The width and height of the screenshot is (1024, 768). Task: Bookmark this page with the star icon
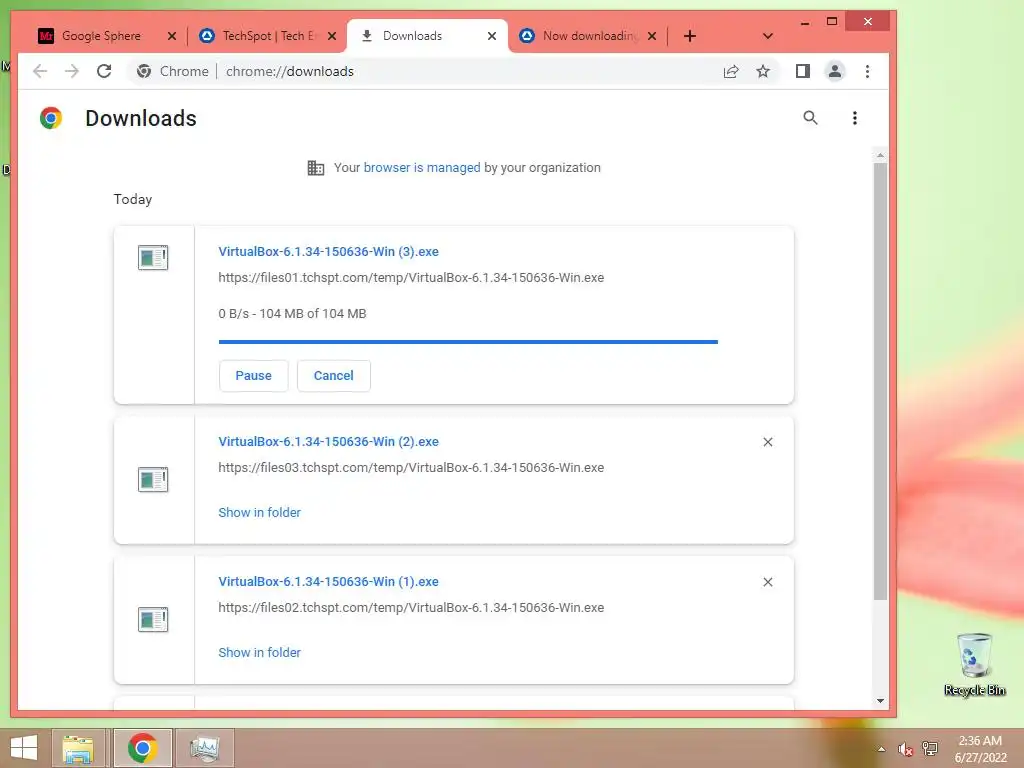(x=763, y=71)
